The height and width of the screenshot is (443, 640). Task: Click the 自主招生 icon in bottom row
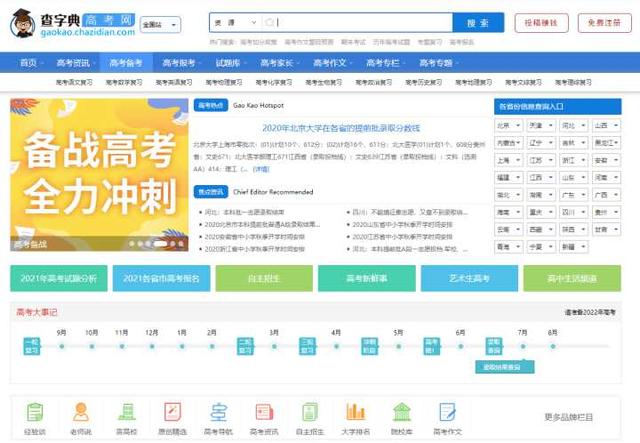pos(310,415)
